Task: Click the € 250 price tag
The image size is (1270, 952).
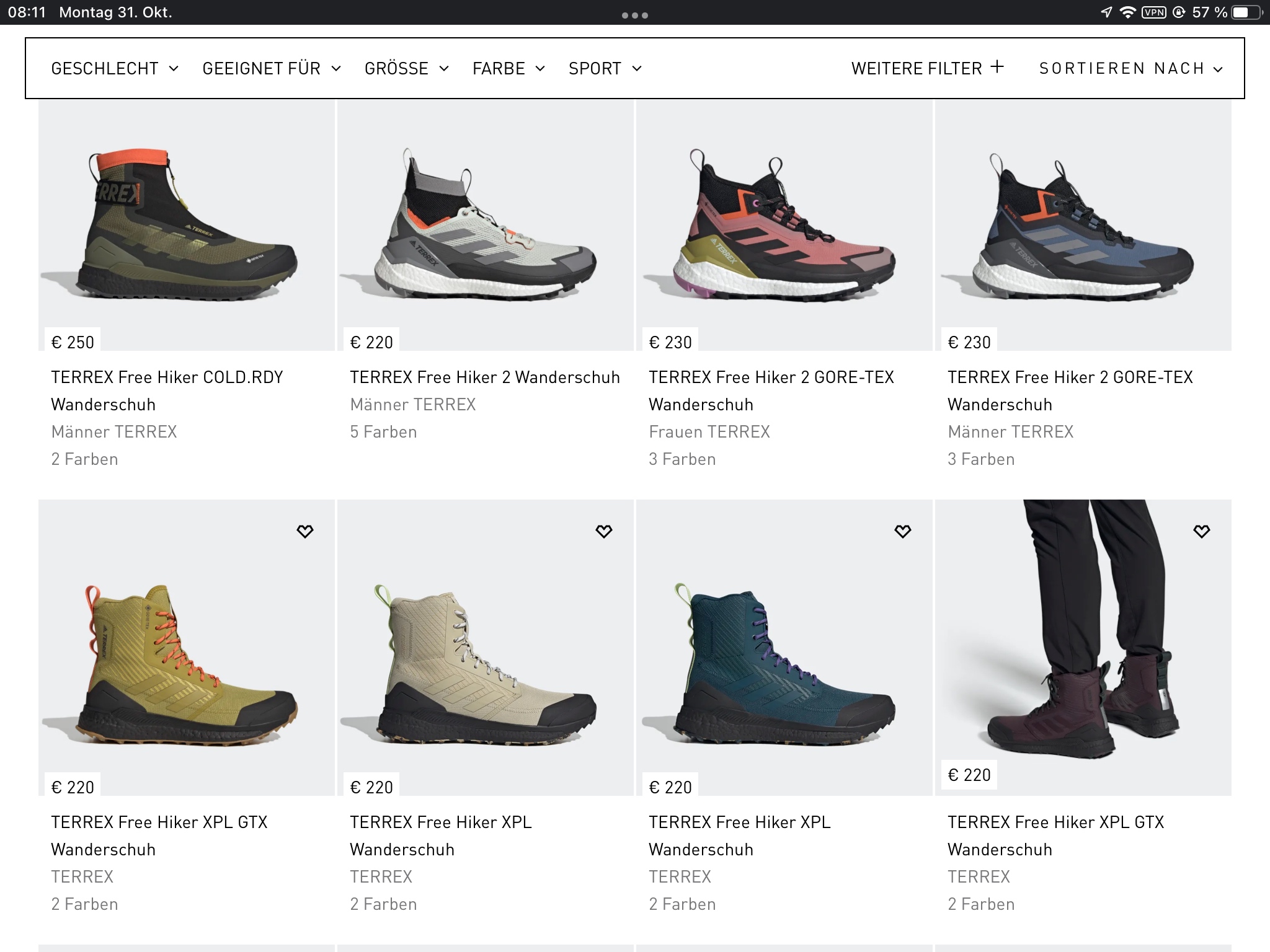Action: pos(73,342)
